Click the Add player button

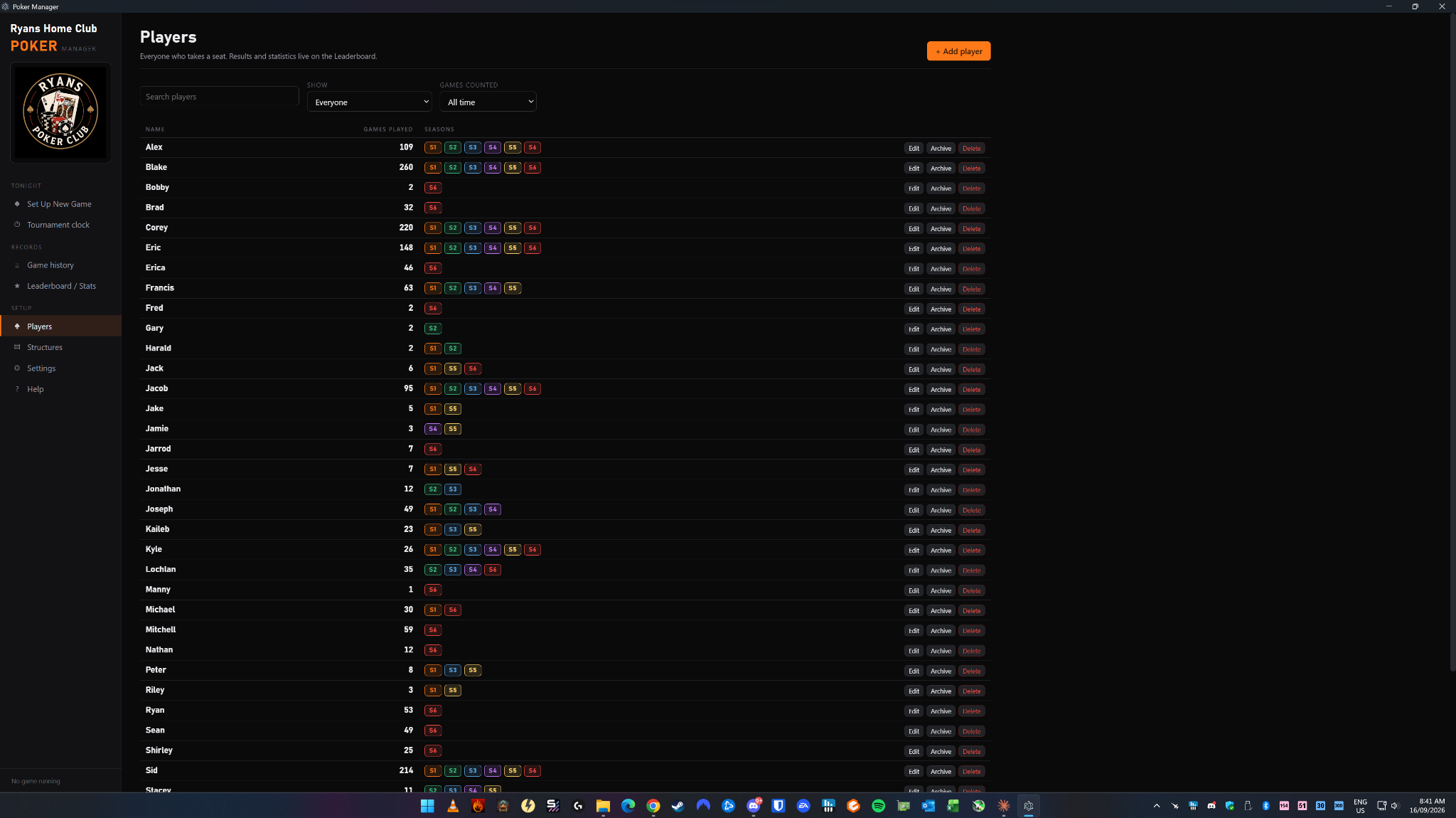tap(958, 51)
